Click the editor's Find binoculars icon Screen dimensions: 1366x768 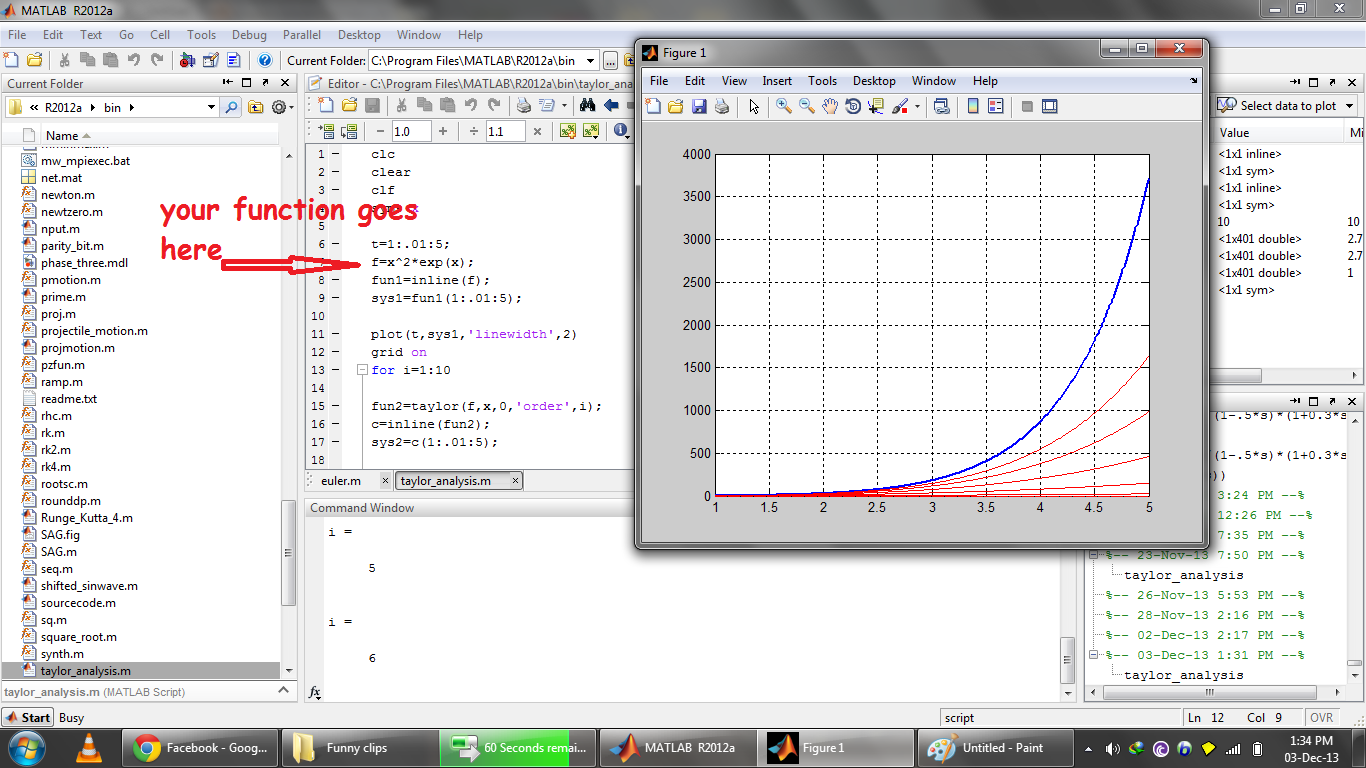click(x=587, y=105)
